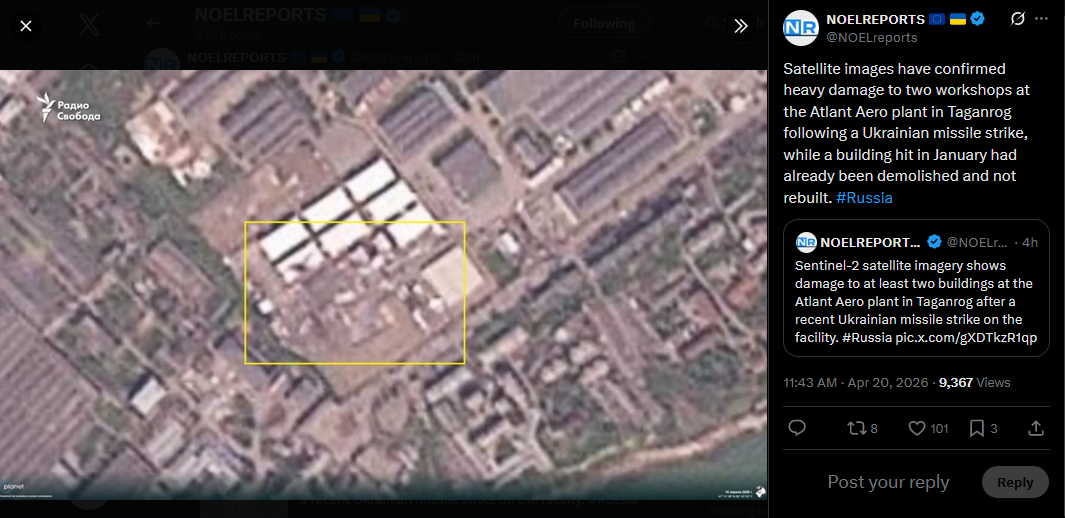Click the Post your reply field

[x=888, y=482]
